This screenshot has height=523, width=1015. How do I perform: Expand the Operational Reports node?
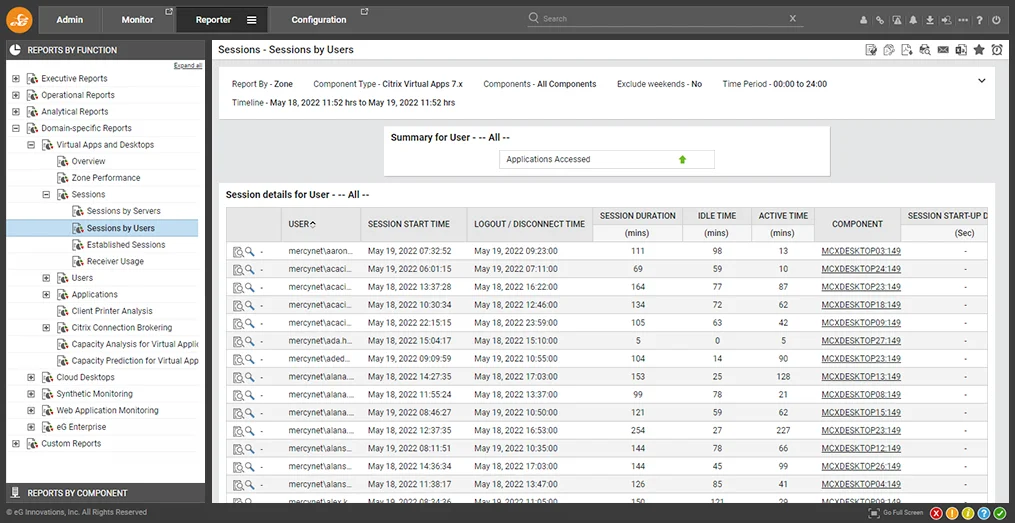click(x=16, y=95)
